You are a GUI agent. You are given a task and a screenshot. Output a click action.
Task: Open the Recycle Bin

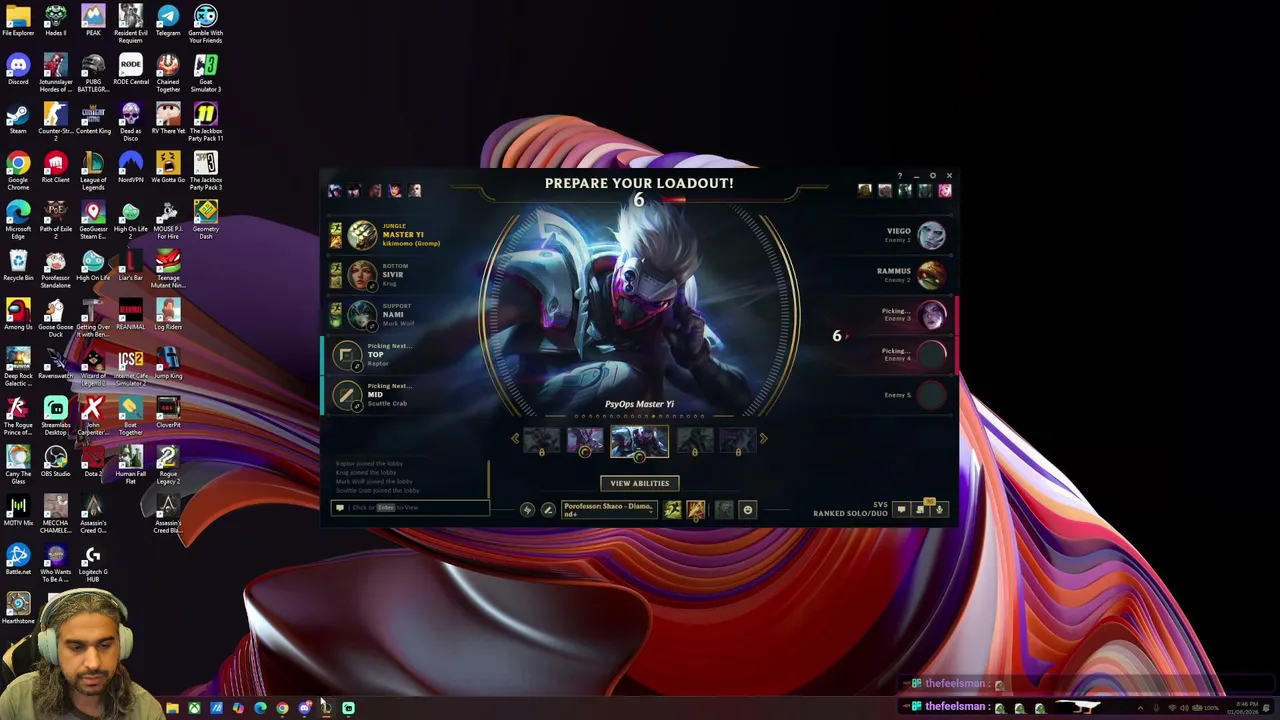coord(18,265)
